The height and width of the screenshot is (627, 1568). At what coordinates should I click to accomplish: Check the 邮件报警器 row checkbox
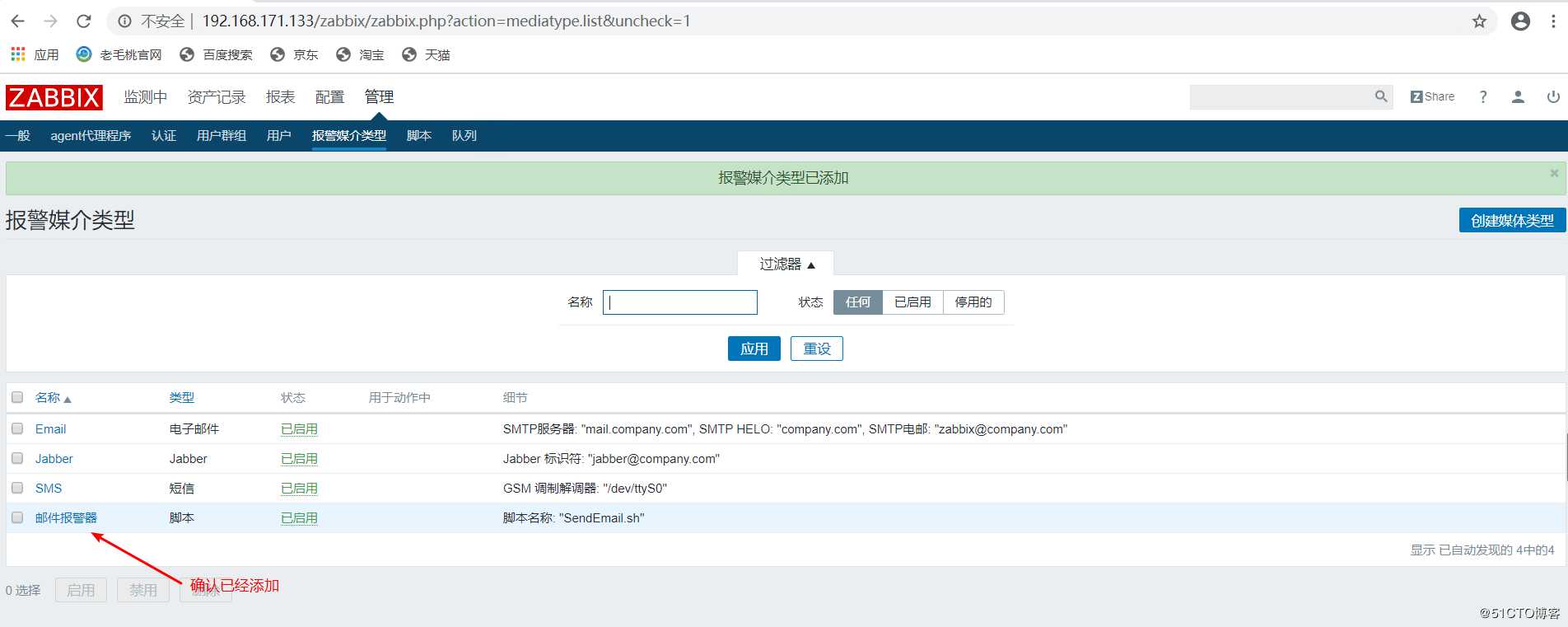click(17, 517)
